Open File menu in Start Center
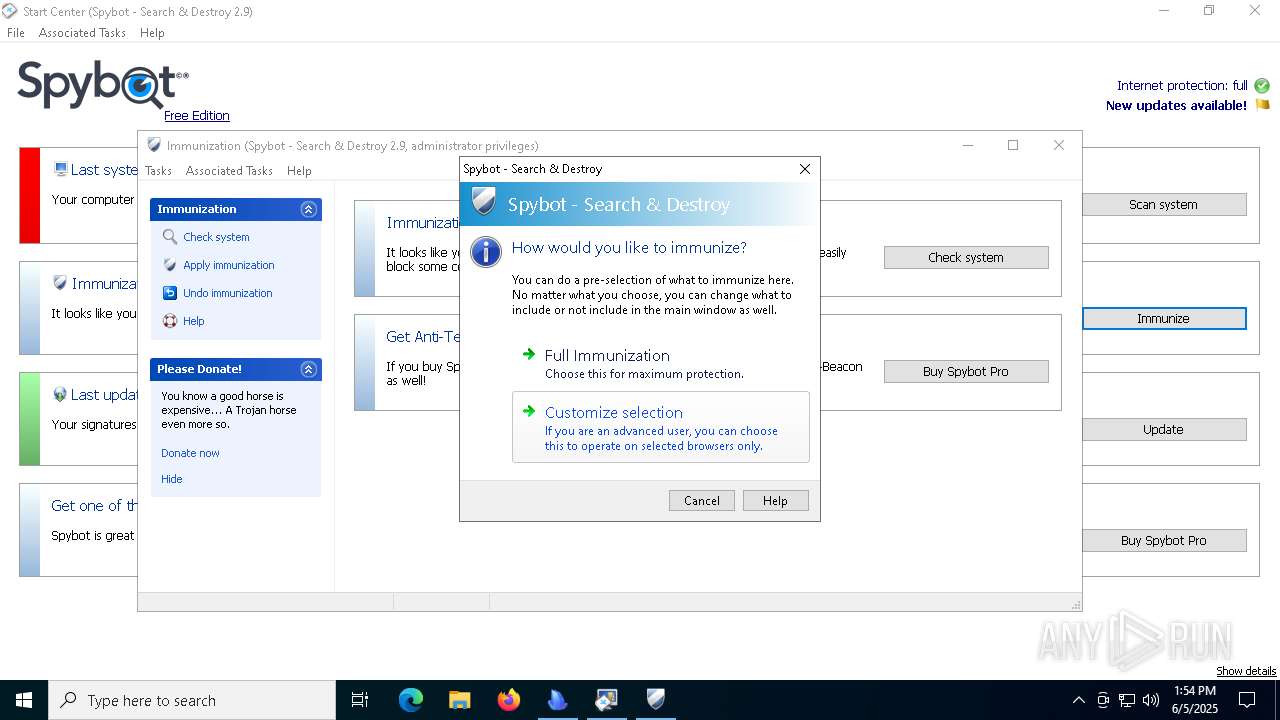 (16, 33)
